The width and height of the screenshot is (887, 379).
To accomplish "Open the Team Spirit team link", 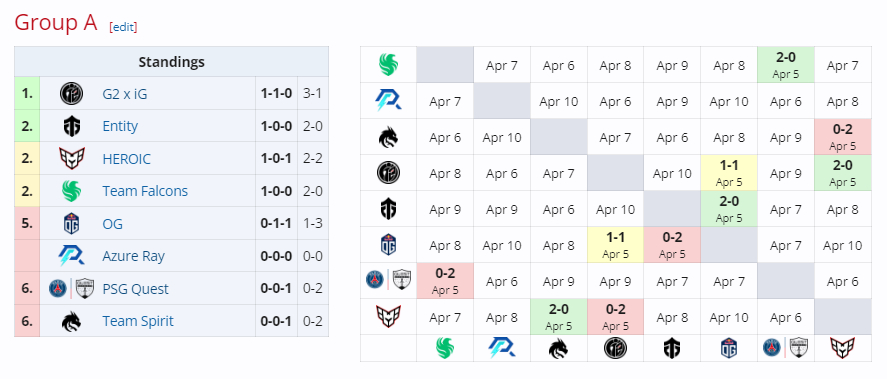I will pos(138,321).
